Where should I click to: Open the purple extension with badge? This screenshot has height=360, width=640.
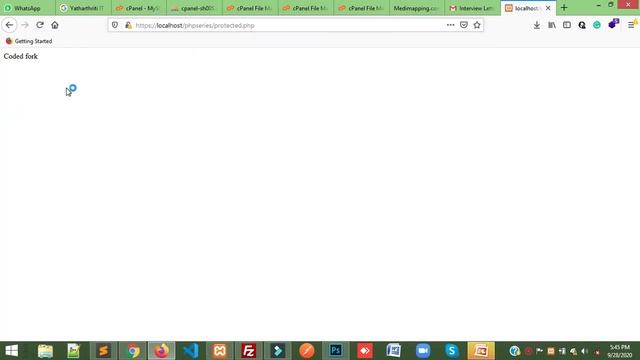click(612, 24)
